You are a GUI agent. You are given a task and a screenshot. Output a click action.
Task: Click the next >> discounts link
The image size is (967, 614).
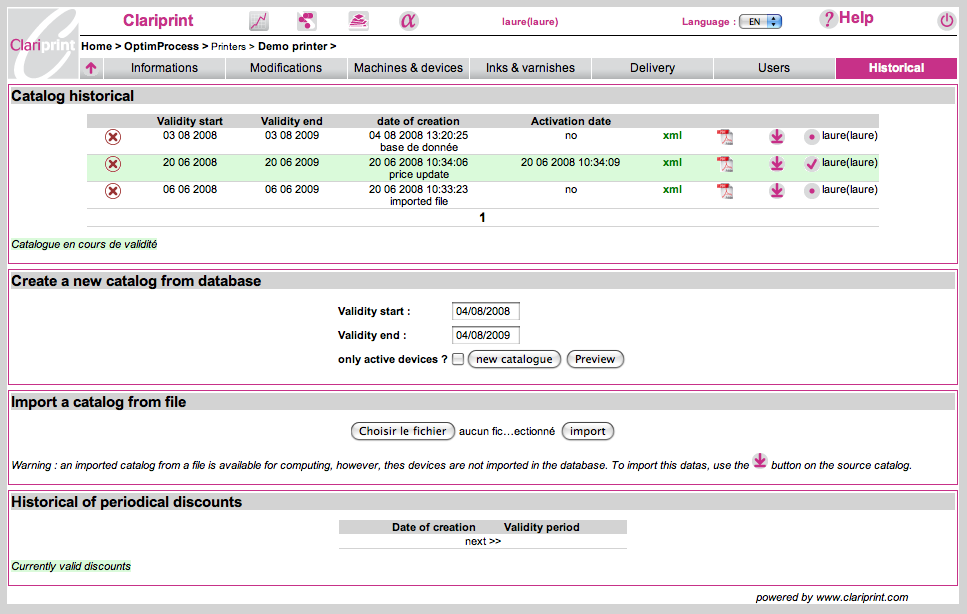pos(483,541)
